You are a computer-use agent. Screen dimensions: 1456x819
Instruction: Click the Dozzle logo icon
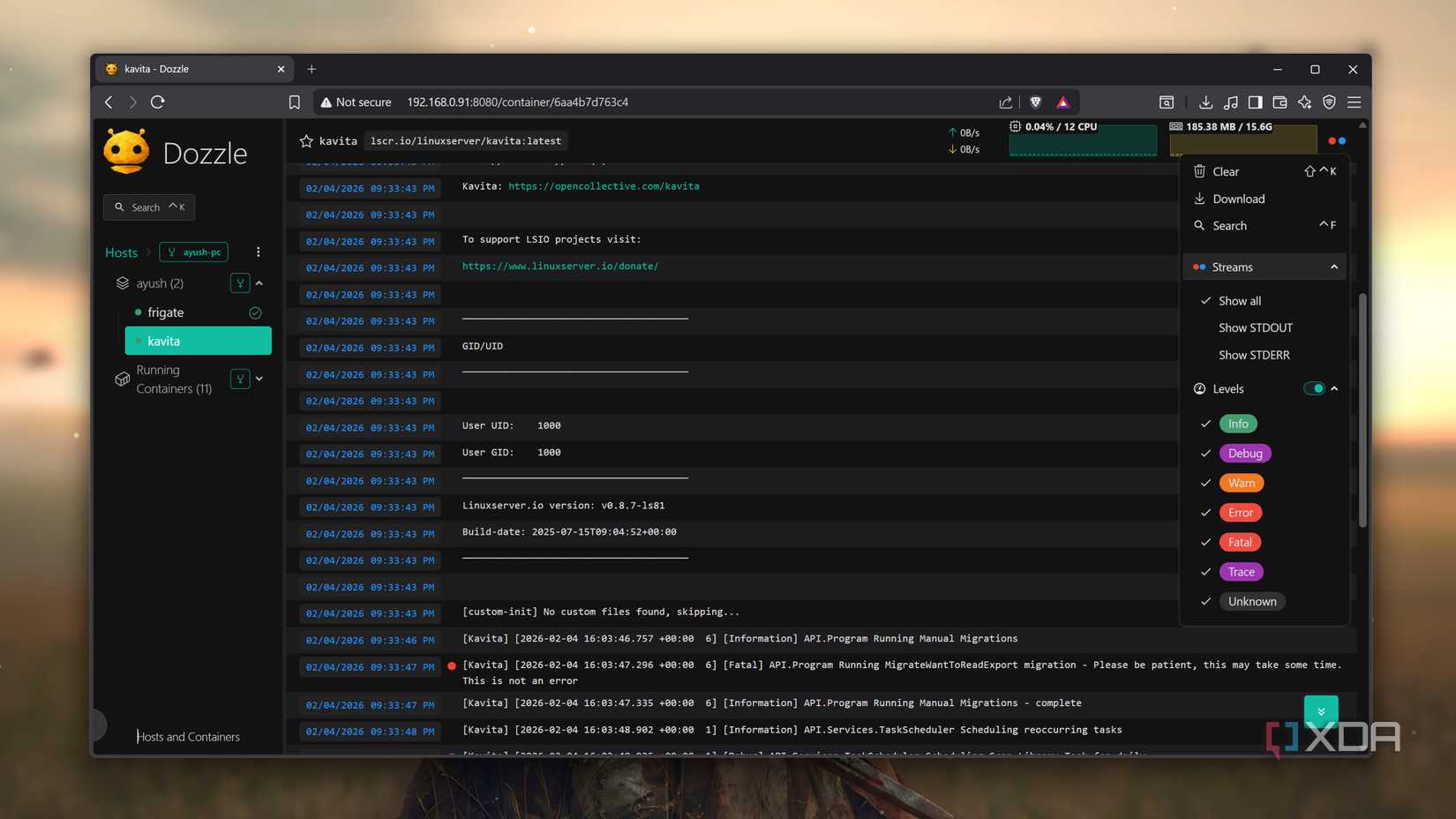(127, 152)
